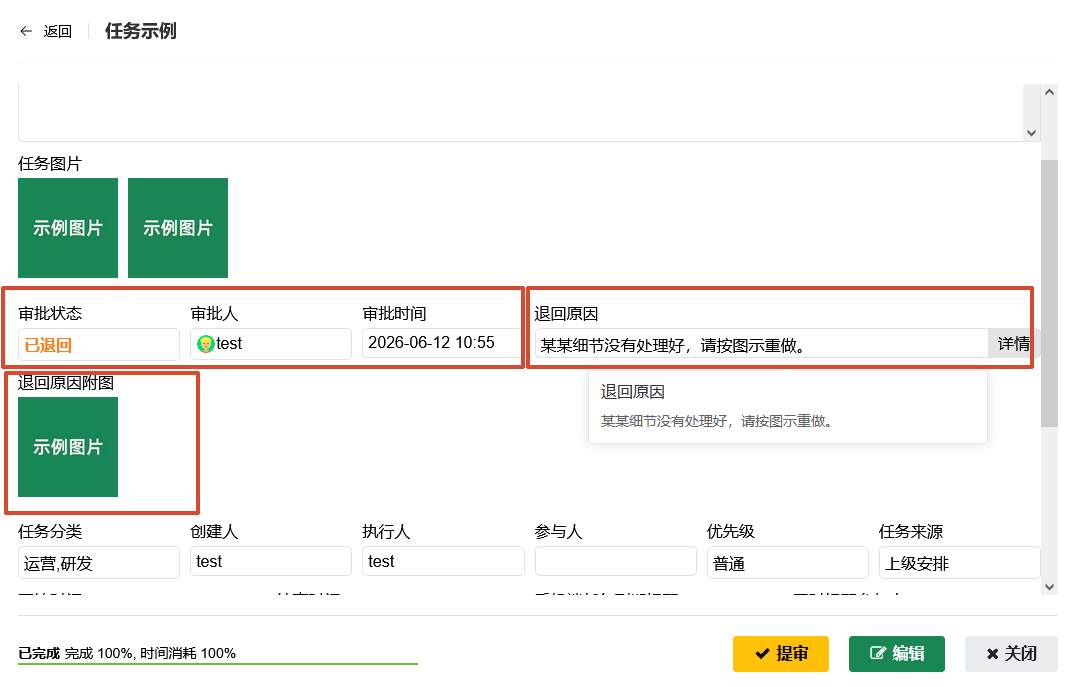Viewport: 1072px width, 687px height.
Task: Click the description textarea at top
Action: coord(520,113)
